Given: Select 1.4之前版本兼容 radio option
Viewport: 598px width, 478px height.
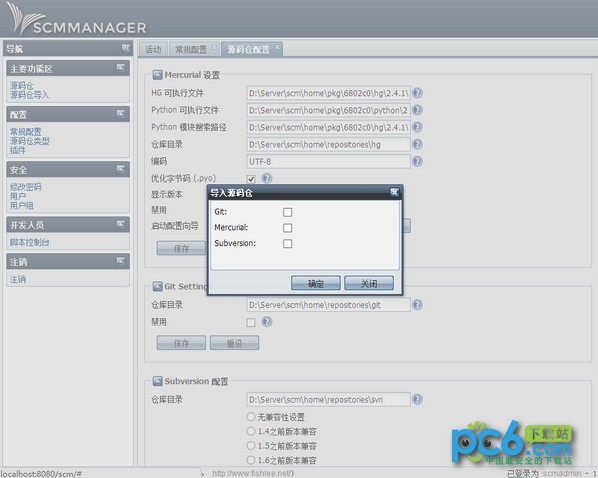Looking at the screenshot, I should [251, 431].
